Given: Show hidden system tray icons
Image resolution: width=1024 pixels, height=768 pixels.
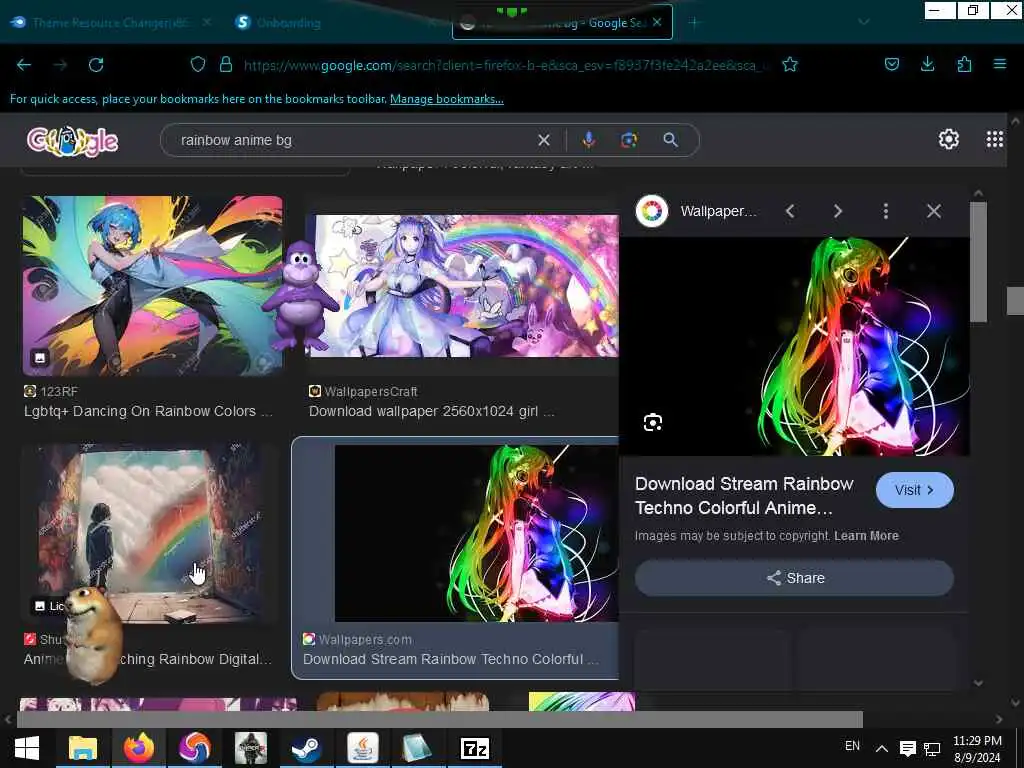Looking at the screenshot, I should point(881,748).
